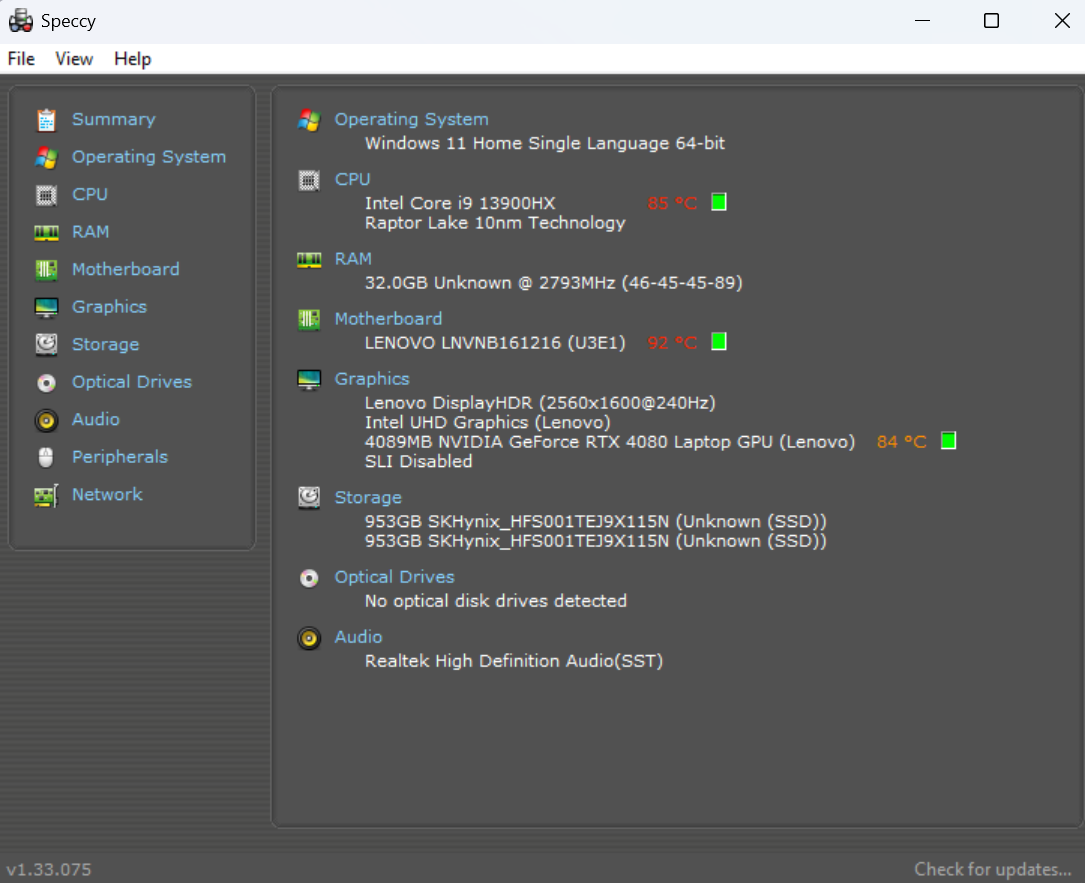Click the Motherboard heading link in main panel

[x=388, y=318]
